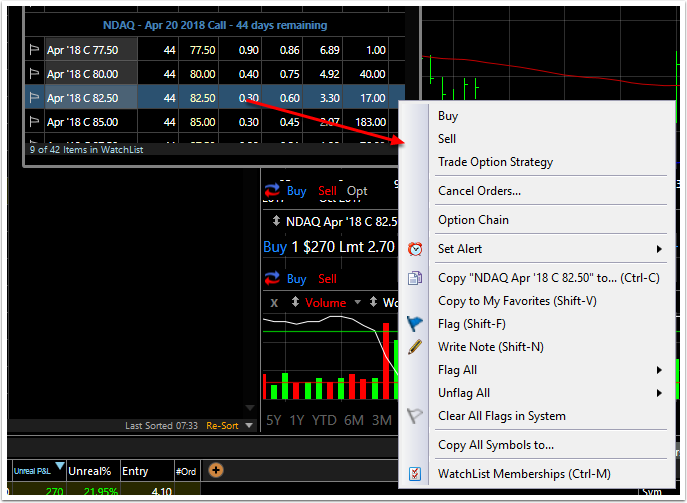The height and width of the screenshot is (503, 687).
Task: Toggle flag on Apr '18 C 77.50 row
Action: 34,50
